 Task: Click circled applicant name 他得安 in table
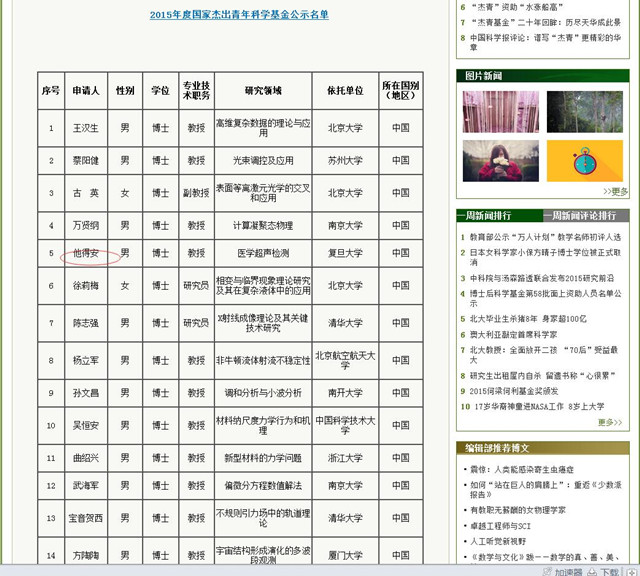click(89, 253)
